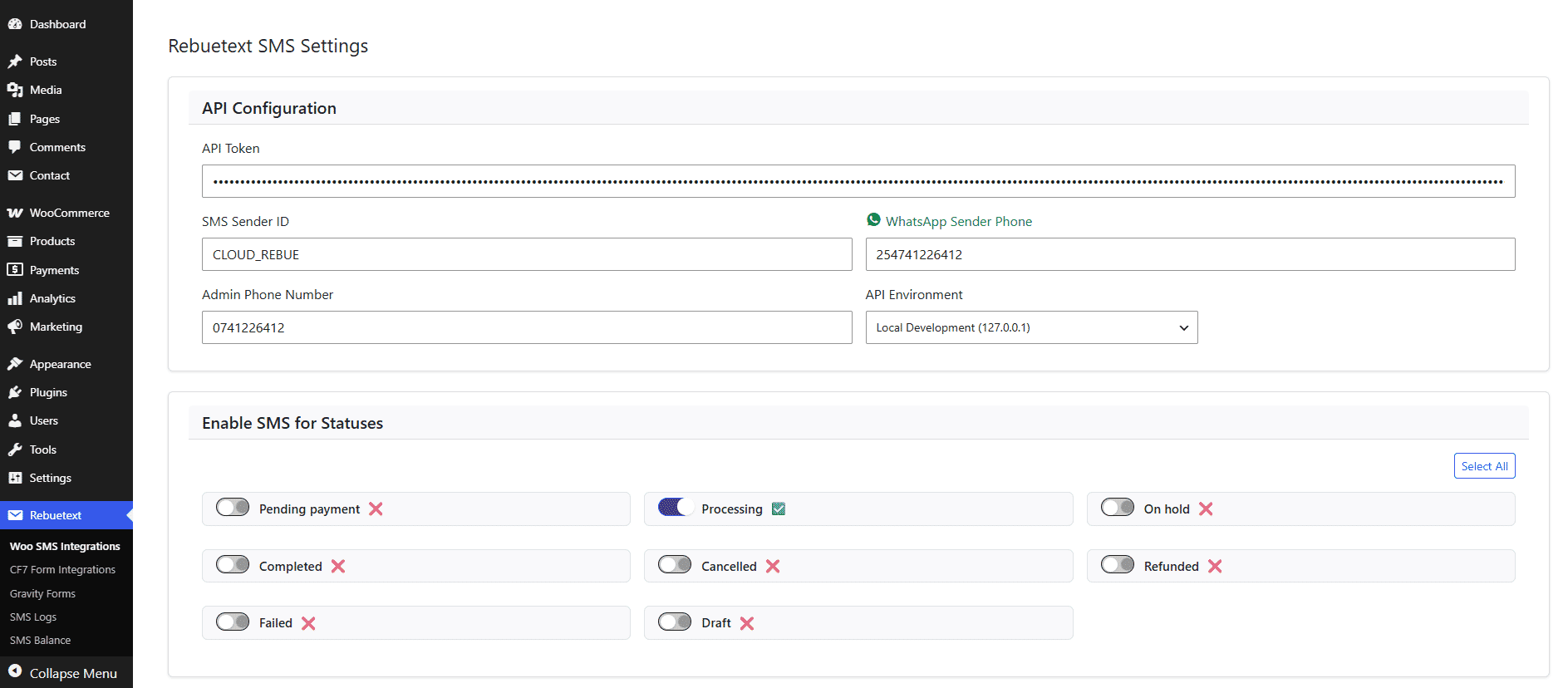This screenshot has width=1568, height=688.
Task: Click the WhatsApp logo icon
Action: [873, 219]
